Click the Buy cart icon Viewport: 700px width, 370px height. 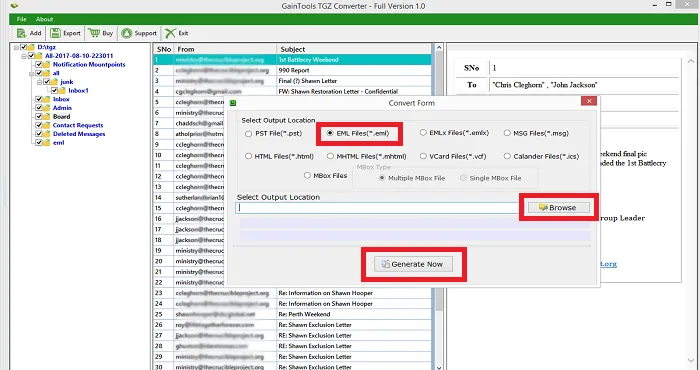point(94,33)
